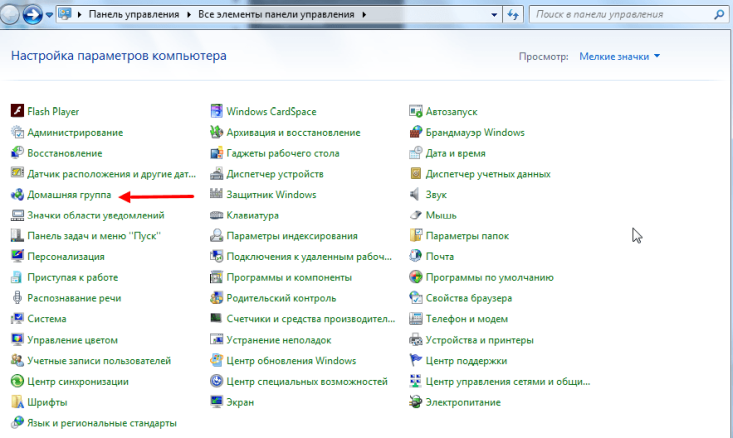The width and height of the screenshot is (733, 438).
Task: Click the Электропитание icon
Action: point(416,402)
